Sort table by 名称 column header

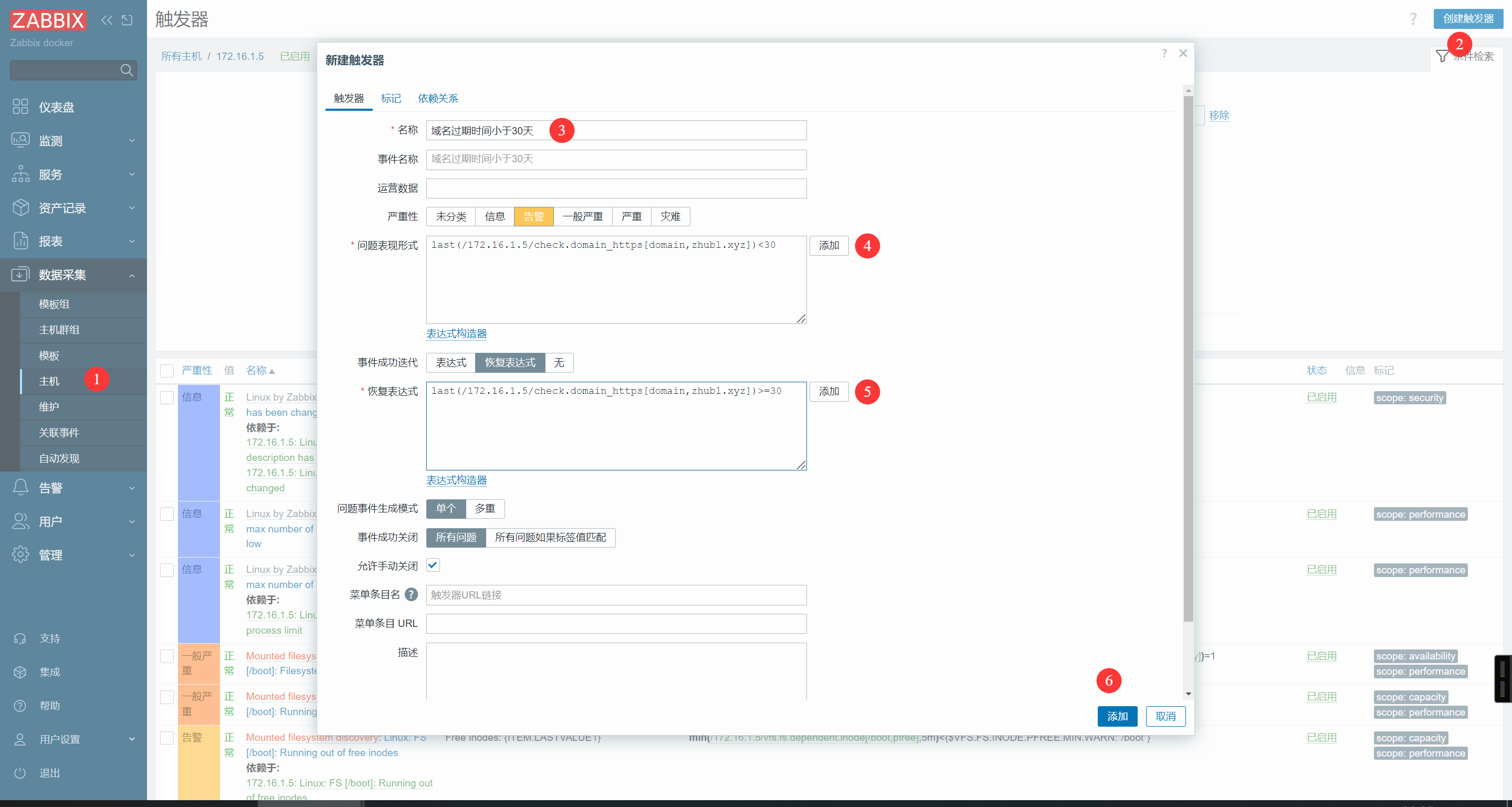[260, 370]
